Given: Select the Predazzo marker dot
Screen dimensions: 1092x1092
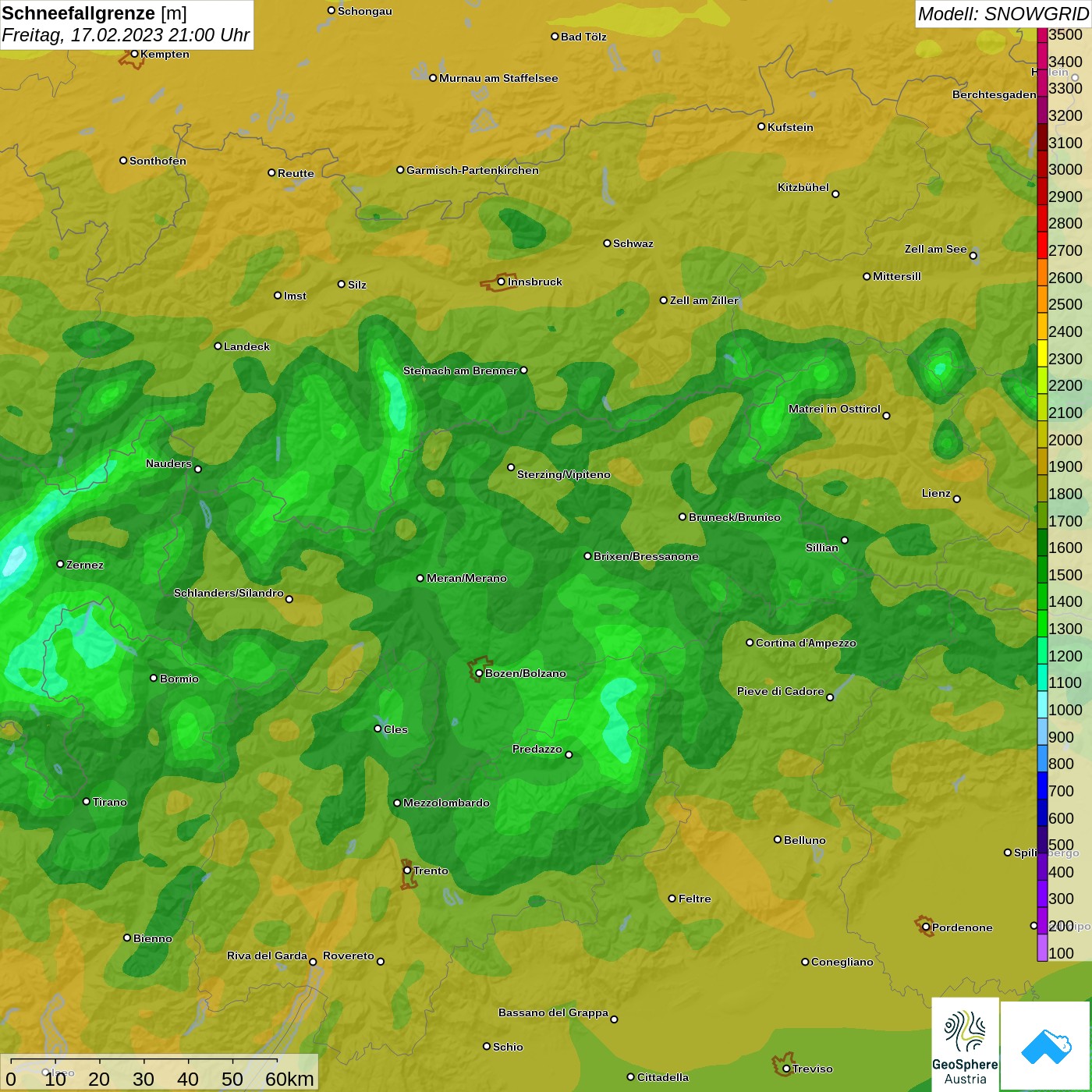Looking at the screenshot, I should [x=569, y=754].
